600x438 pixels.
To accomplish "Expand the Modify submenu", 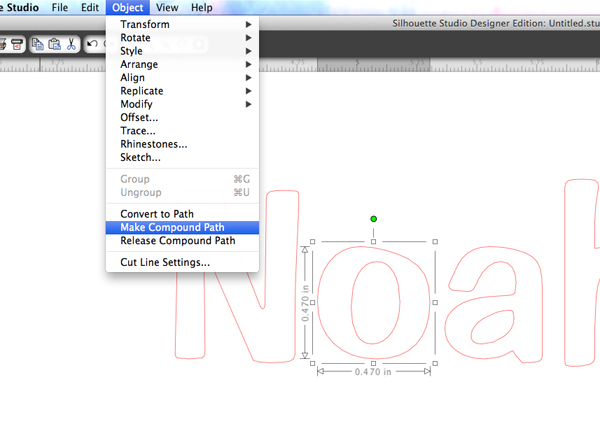I will coord(182,104).
